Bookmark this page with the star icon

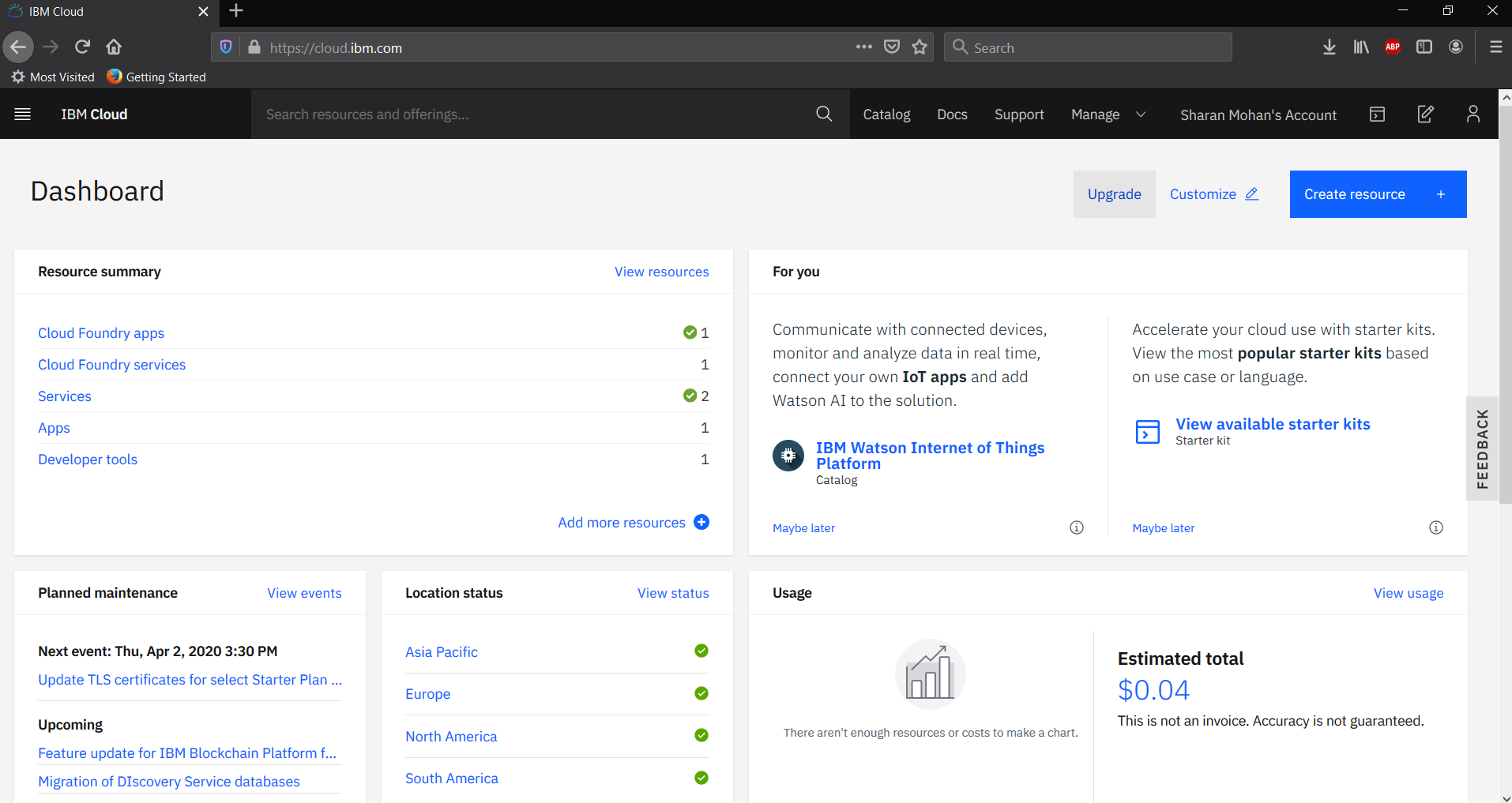coord(920,47)
